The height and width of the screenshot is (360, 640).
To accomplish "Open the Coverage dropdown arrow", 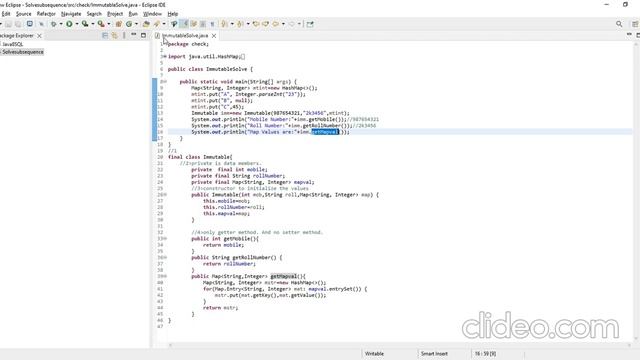I will (x=93, y=24).
